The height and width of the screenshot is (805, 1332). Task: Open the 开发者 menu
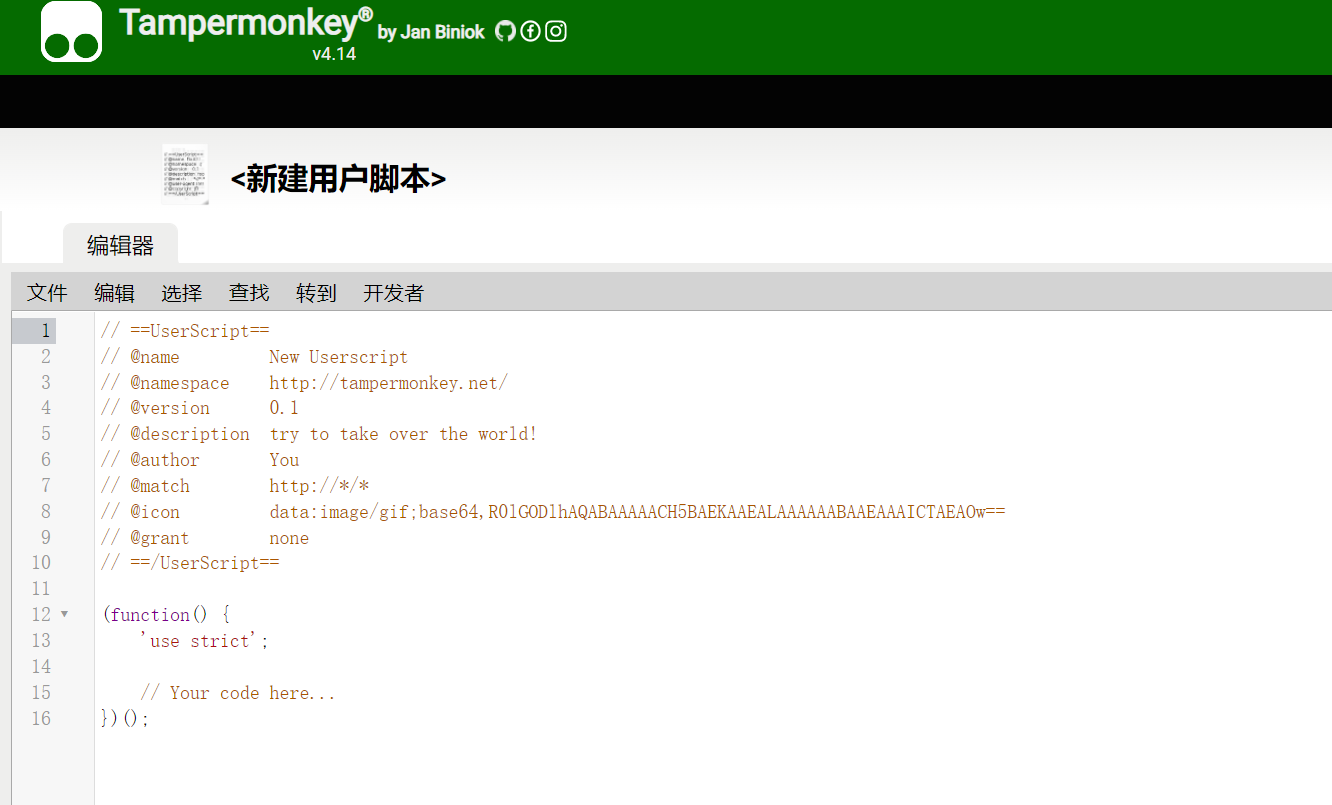pyautogui.click(x=393, y=293)
